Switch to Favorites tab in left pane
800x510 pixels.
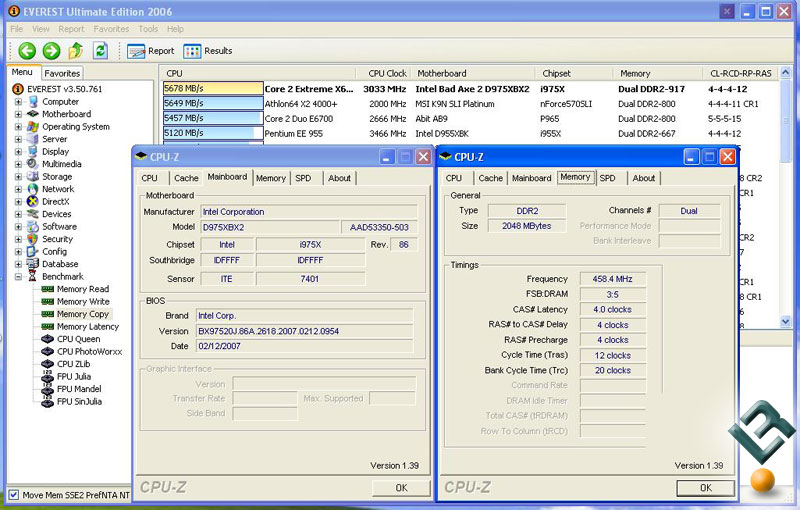[x=62, y=73]
